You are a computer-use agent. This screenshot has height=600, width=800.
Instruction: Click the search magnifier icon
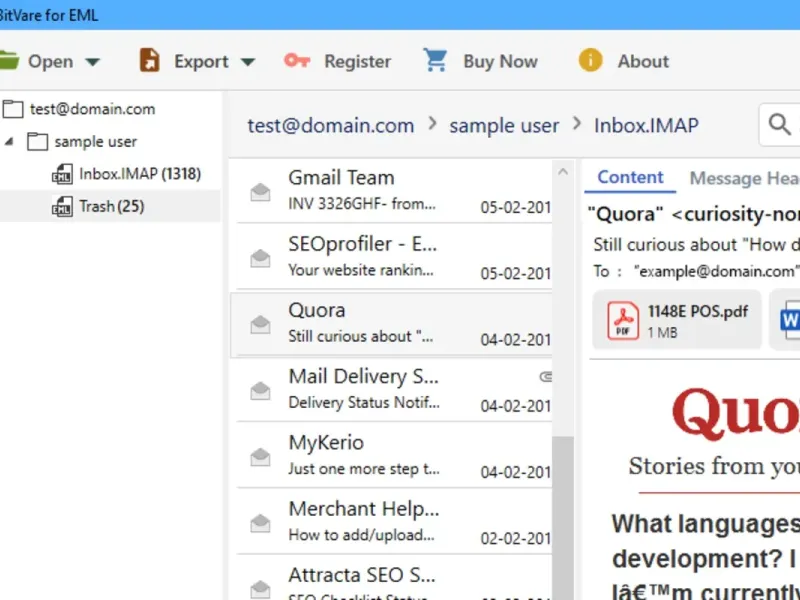[x=780, y=124]
